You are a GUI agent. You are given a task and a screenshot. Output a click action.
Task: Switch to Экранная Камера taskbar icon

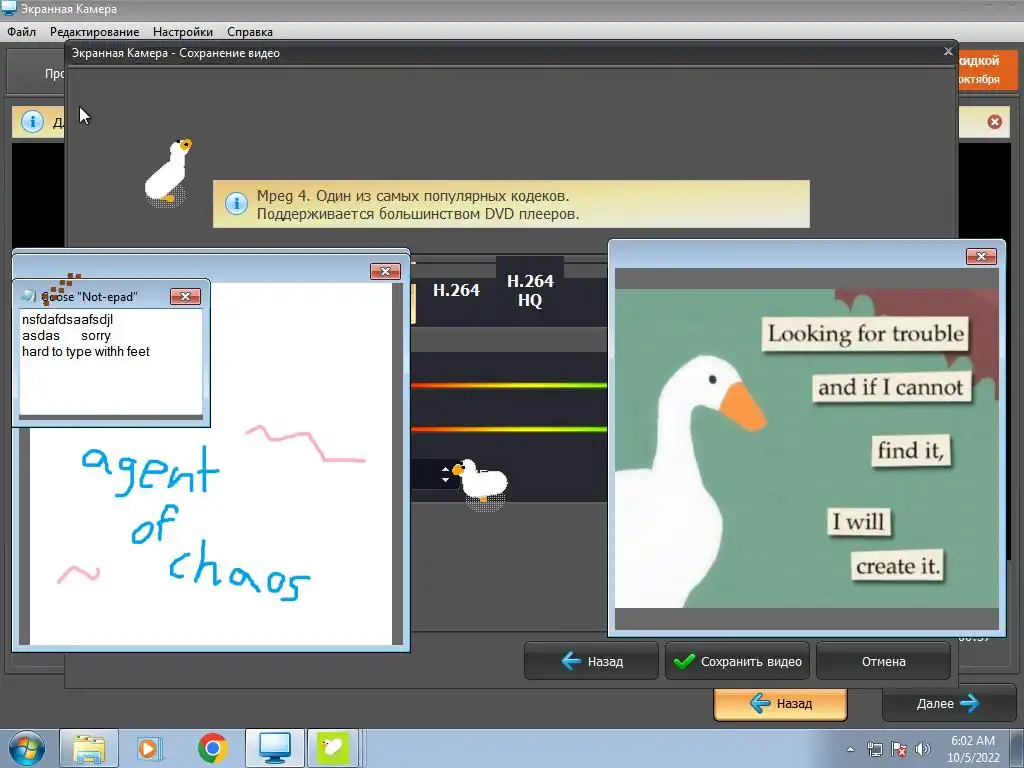click(275, 748)
